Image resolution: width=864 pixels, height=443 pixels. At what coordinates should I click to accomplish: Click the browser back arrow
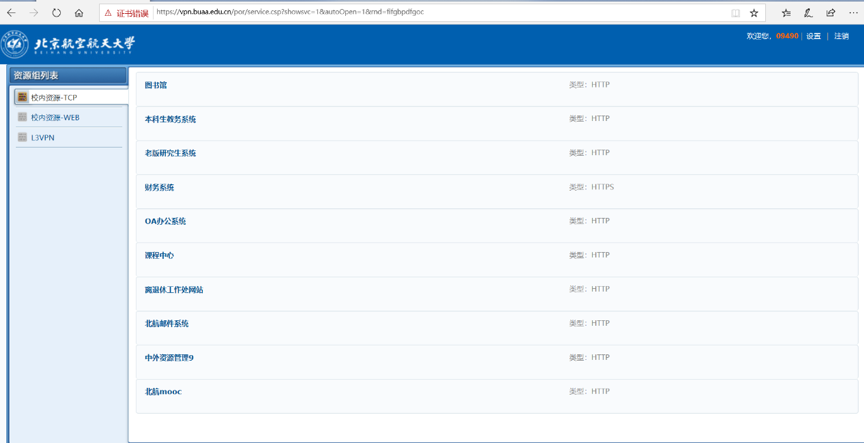pyautogui.click(x=12, y=13)
